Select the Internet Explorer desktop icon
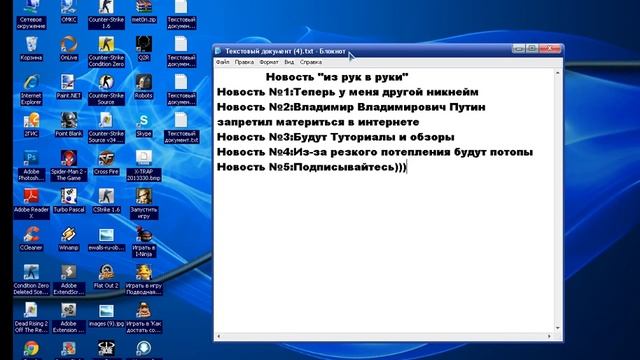 pyautogui.click(x=31, y=90)
